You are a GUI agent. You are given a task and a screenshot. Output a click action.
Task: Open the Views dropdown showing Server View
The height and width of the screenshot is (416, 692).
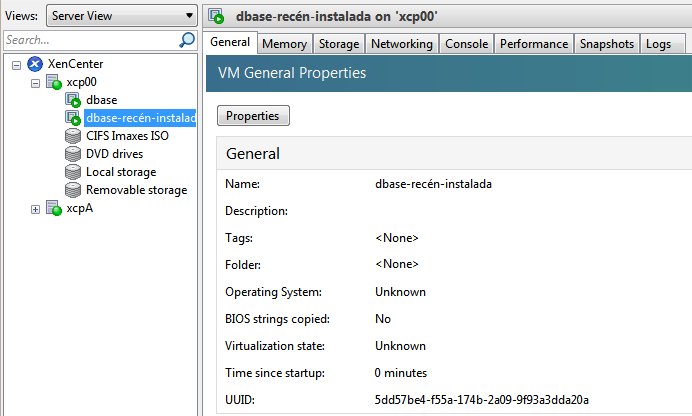point(122,16)
